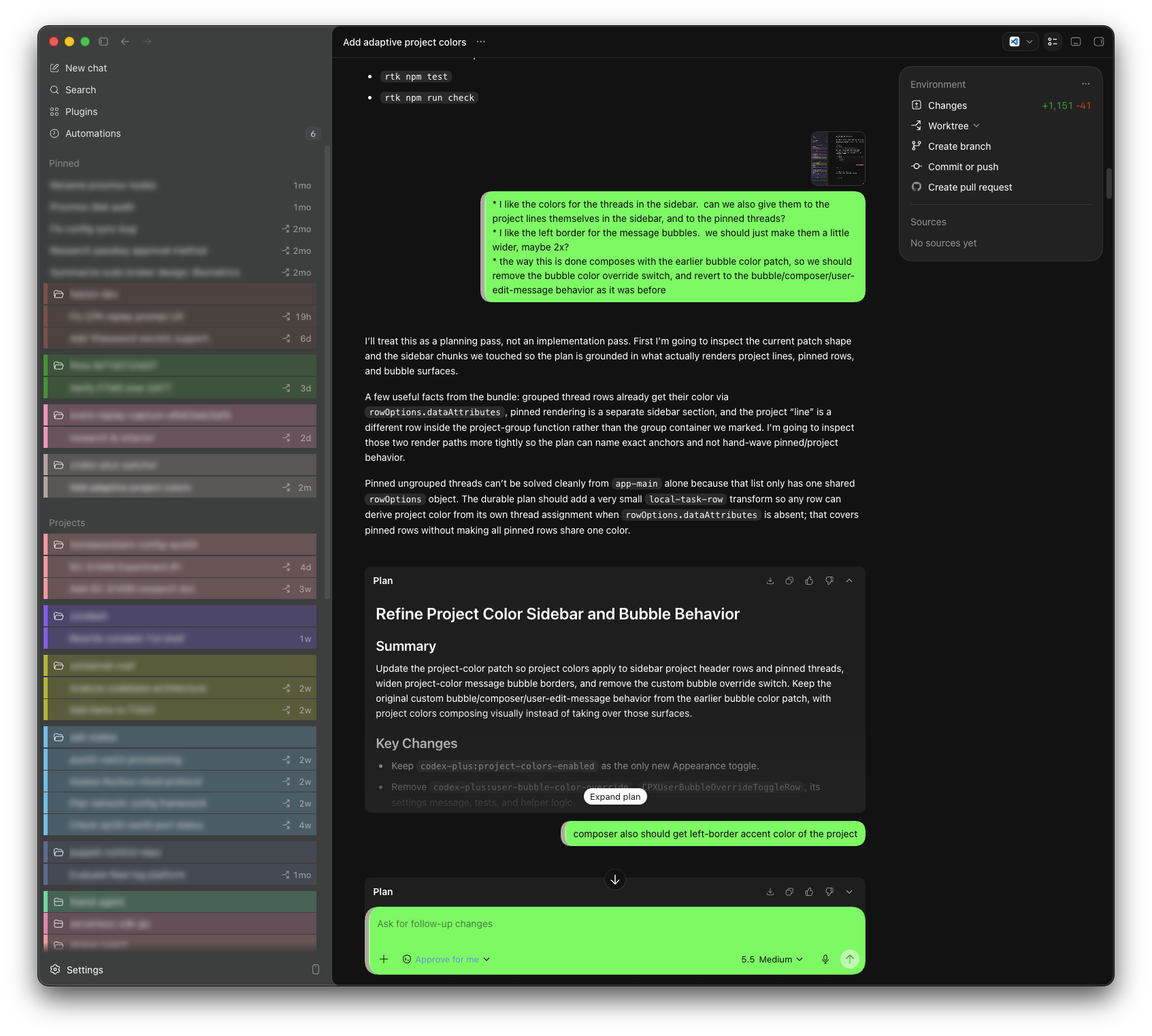Go back with the left arrow
Image resolution: width=1152 pixels, height=1036 pixels.
125,42
